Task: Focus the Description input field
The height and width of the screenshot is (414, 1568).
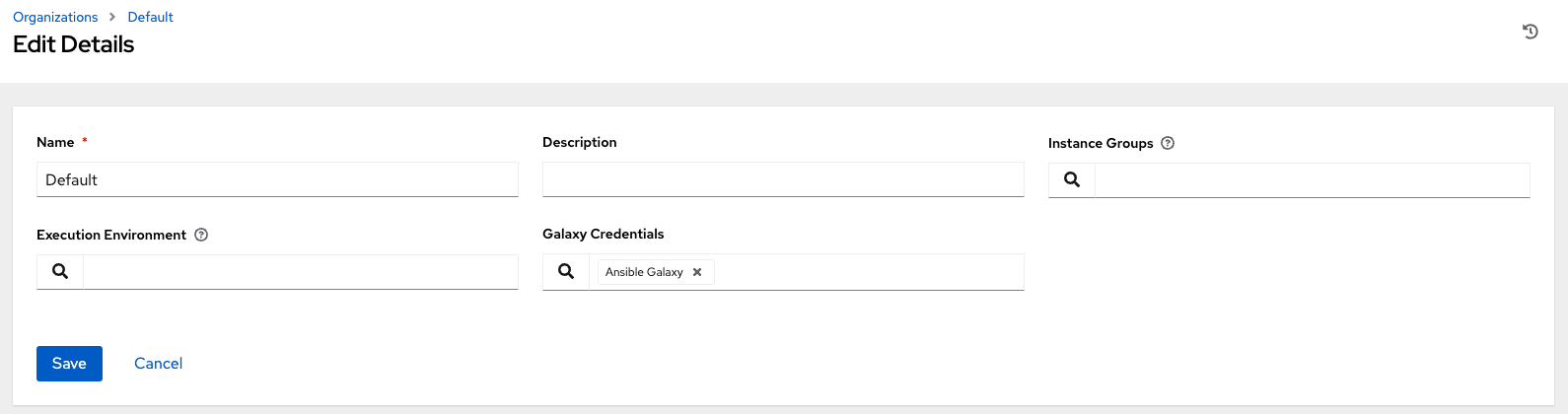Action: pos(783,180)
